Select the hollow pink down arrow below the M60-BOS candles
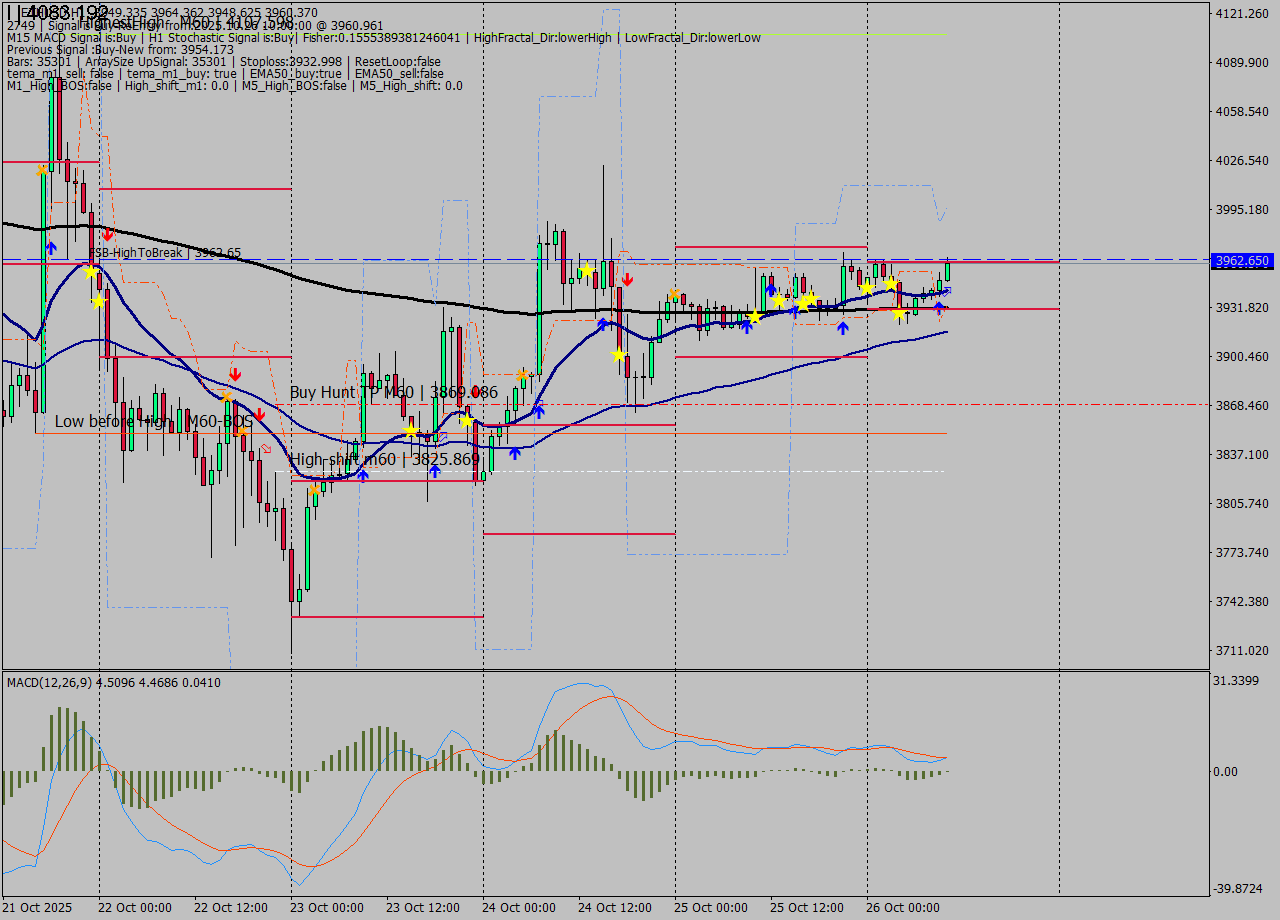1280x920 pixels. 266,448
